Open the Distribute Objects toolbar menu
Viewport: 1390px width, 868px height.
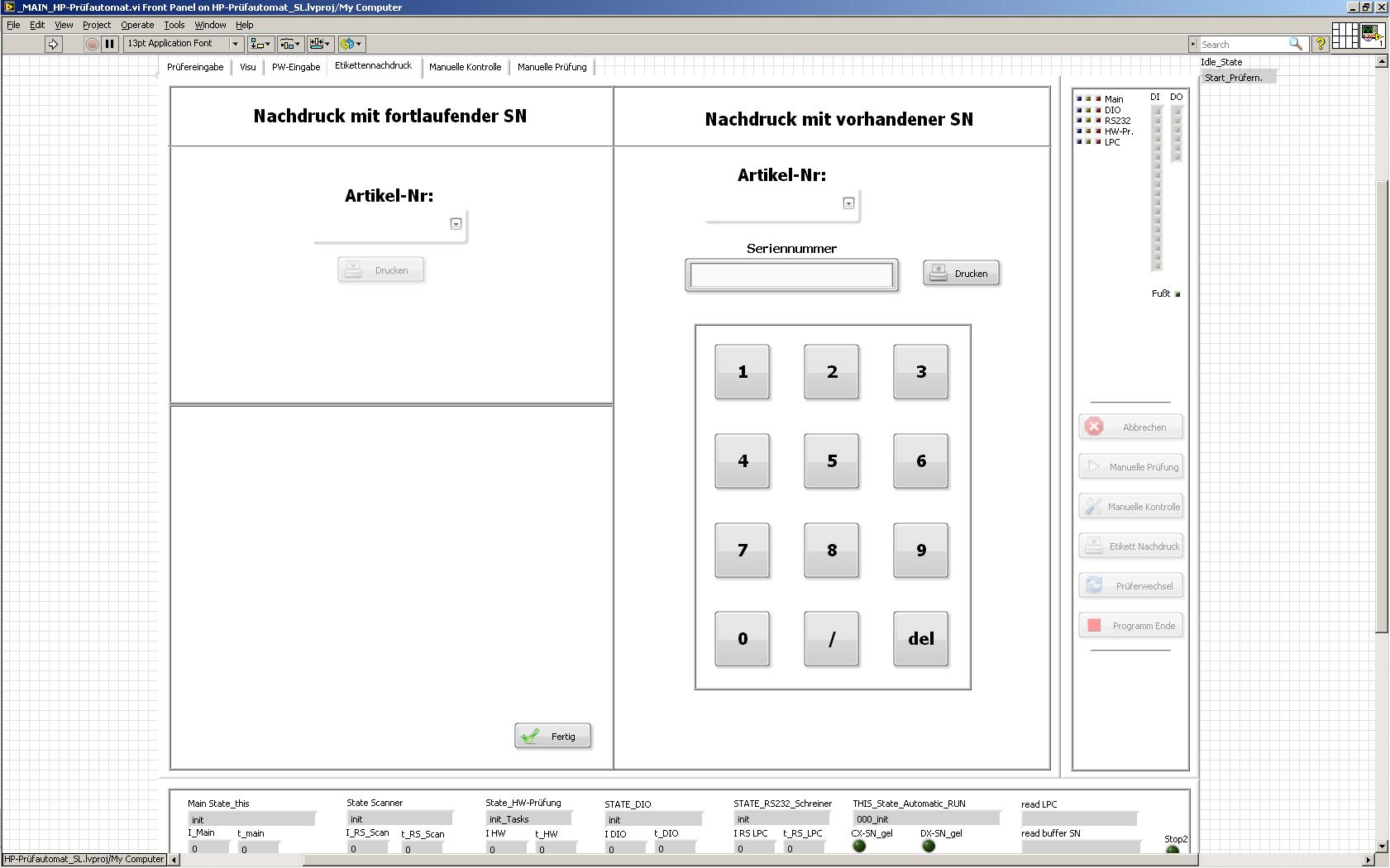[289, 44]
